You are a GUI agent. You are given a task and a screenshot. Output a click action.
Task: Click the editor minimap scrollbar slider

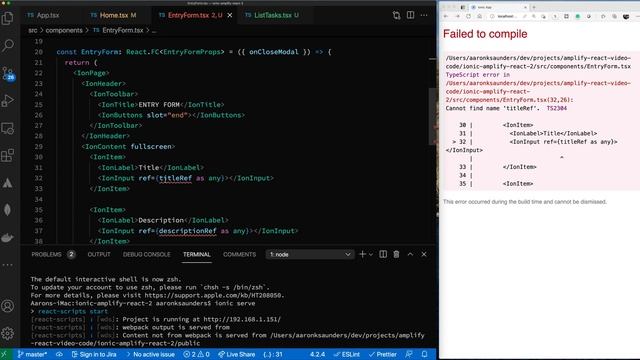coord(433,116)
